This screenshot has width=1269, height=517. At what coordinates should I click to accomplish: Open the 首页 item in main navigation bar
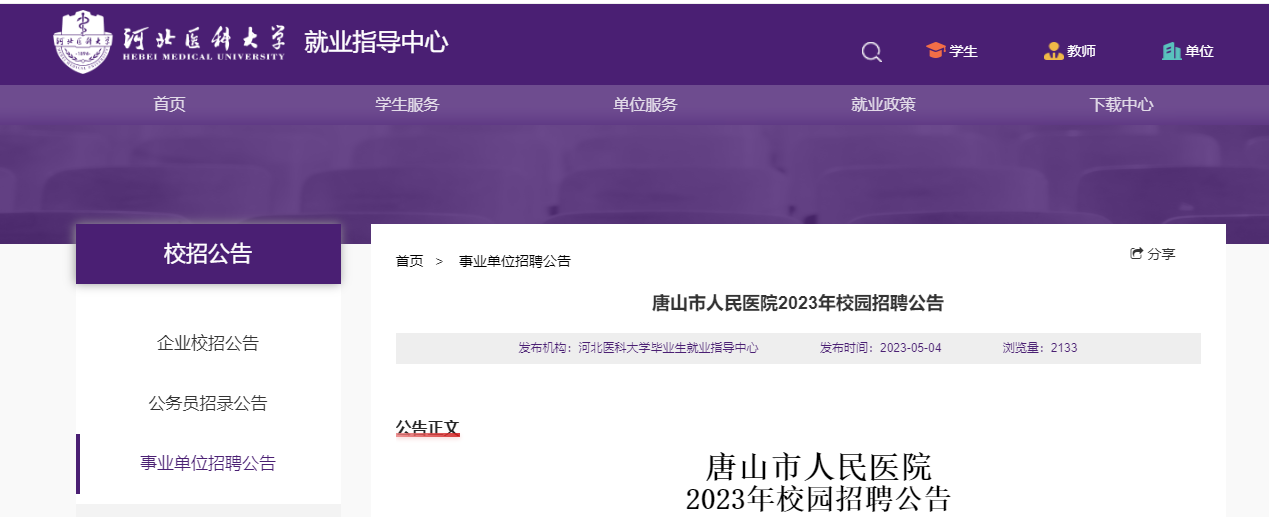(169, 105)
